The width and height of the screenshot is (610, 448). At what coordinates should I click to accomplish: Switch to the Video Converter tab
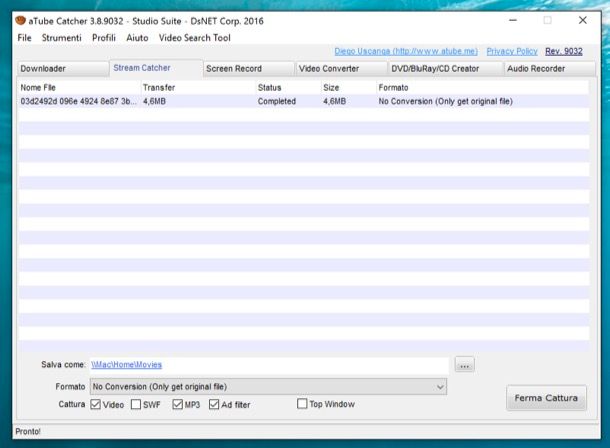coord(329,69)
